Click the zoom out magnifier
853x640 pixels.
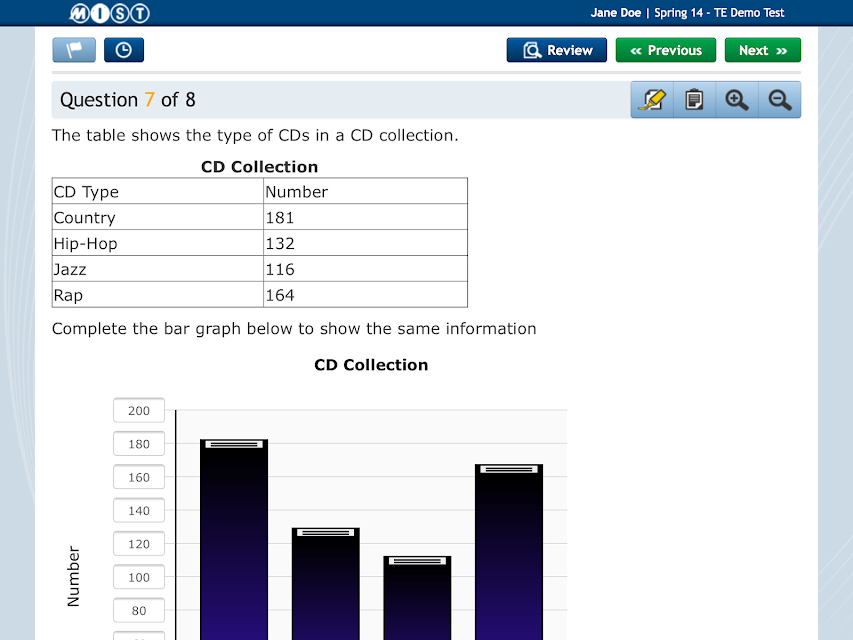pos(780,100)
